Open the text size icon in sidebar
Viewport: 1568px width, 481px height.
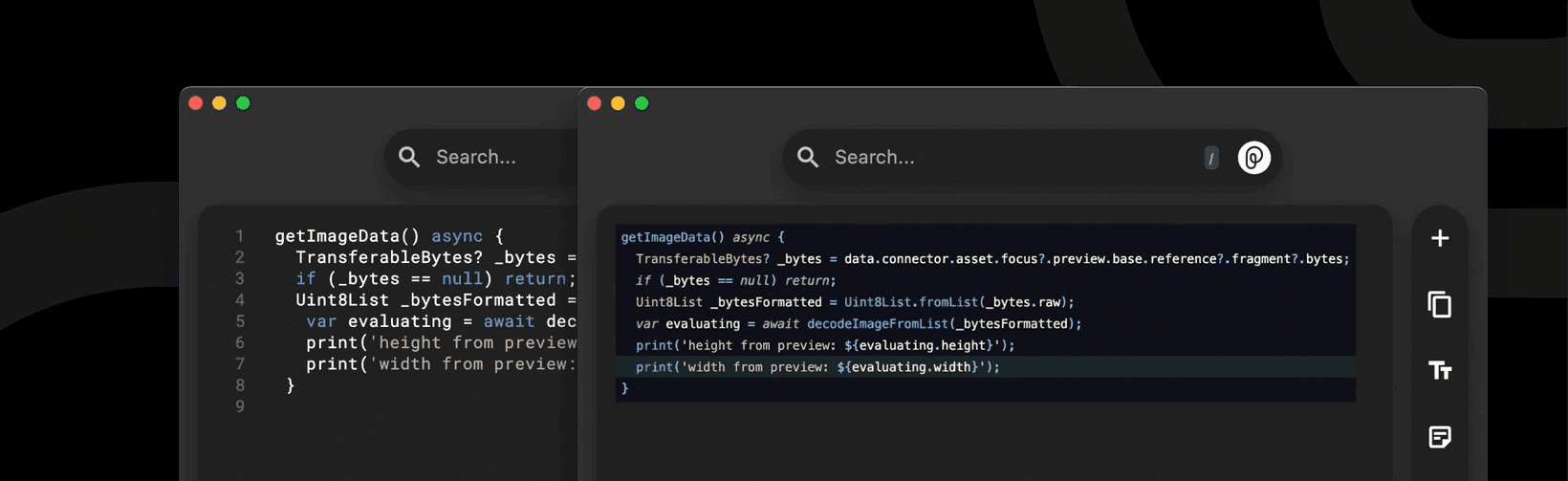[1440, 370]
